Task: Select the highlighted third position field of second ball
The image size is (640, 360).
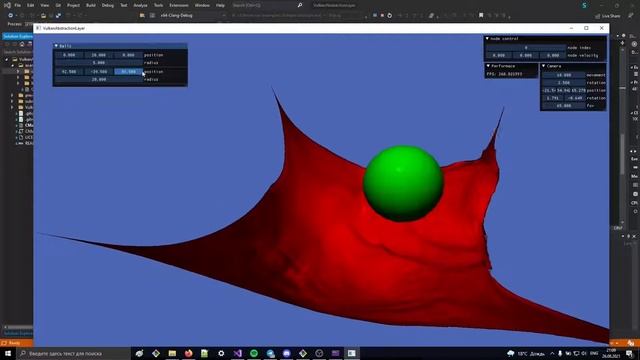Action: click(x=128, y=71)
